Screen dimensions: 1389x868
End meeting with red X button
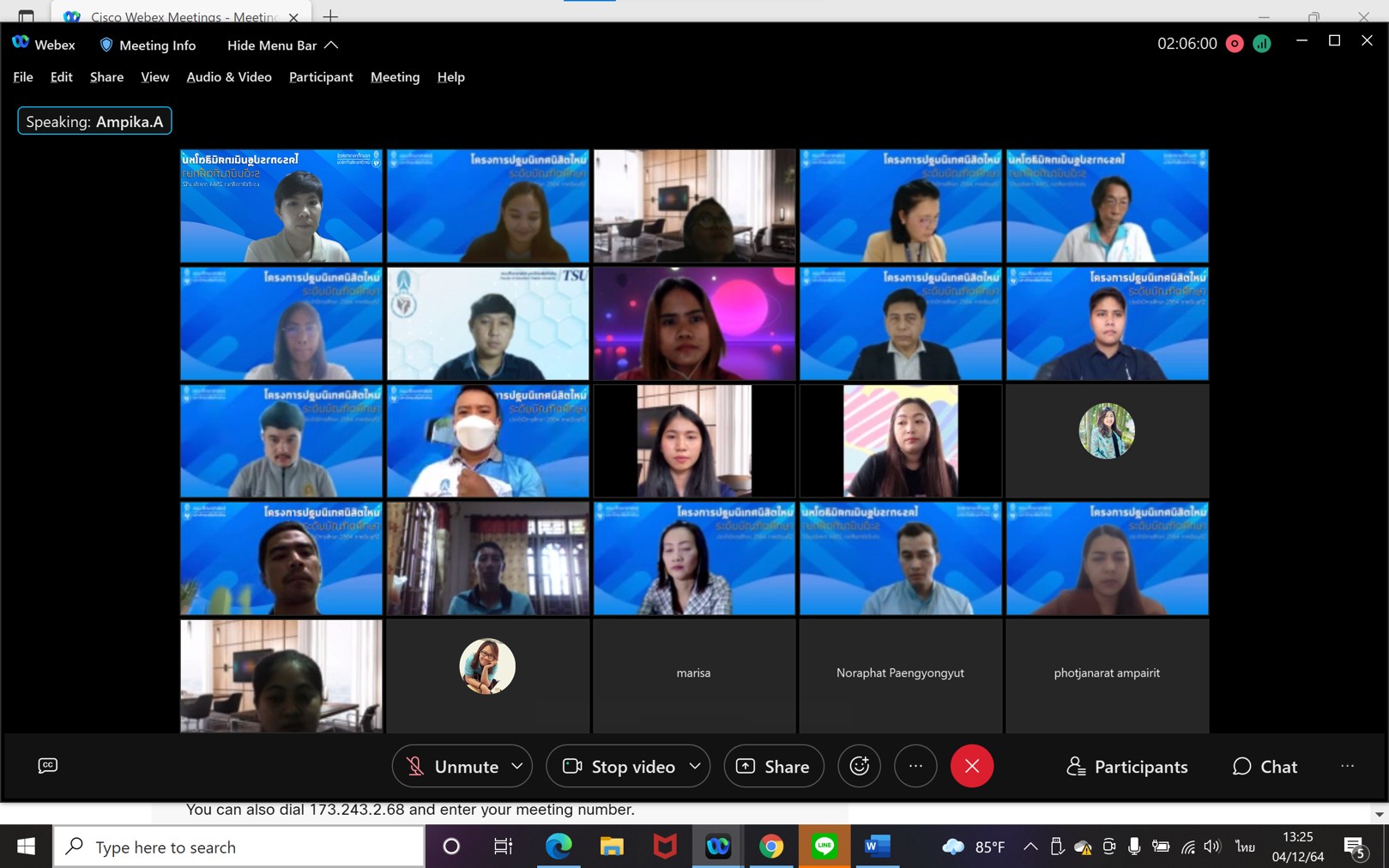(x=971, y=766)
